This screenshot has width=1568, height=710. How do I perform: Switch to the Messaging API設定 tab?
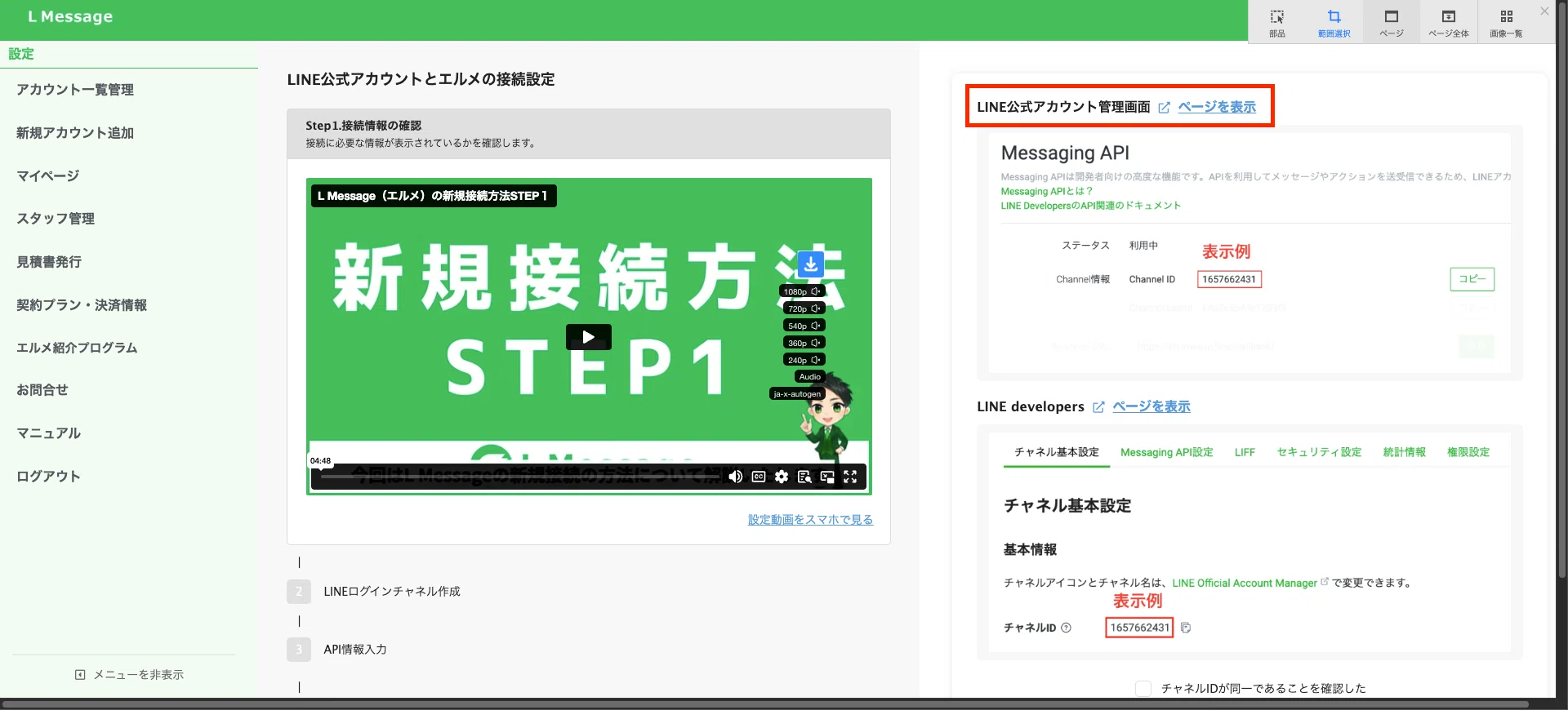pos(1166,452)
